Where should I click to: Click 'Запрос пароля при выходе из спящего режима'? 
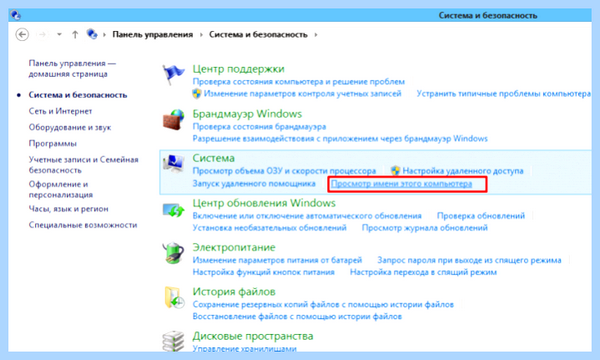pyautogui.click(x=469, y=260)
